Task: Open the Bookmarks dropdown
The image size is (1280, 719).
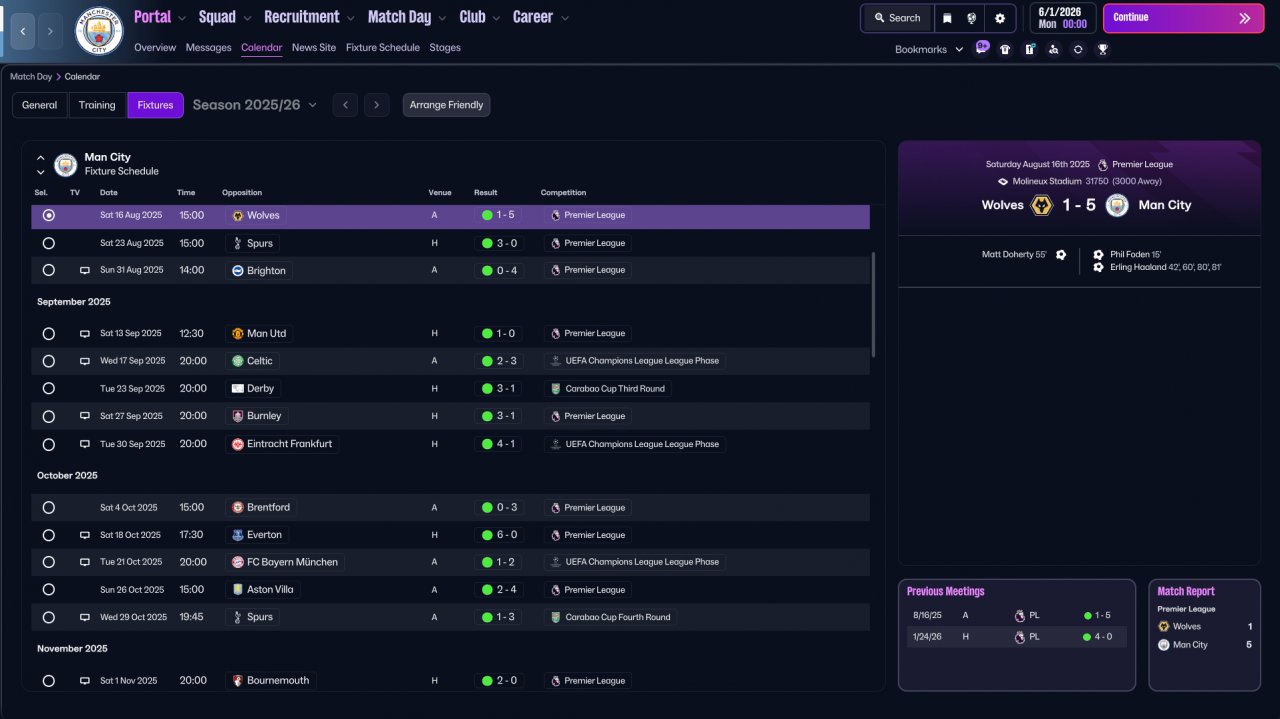Action: (x=929, y=49)
